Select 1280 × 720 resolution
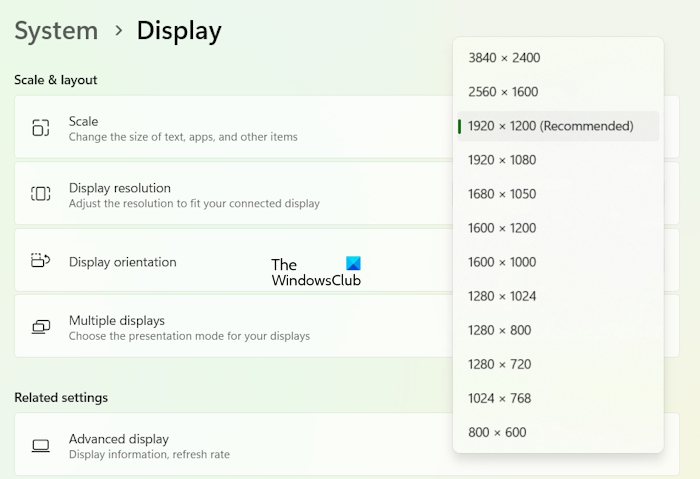 tap(499, 364)
